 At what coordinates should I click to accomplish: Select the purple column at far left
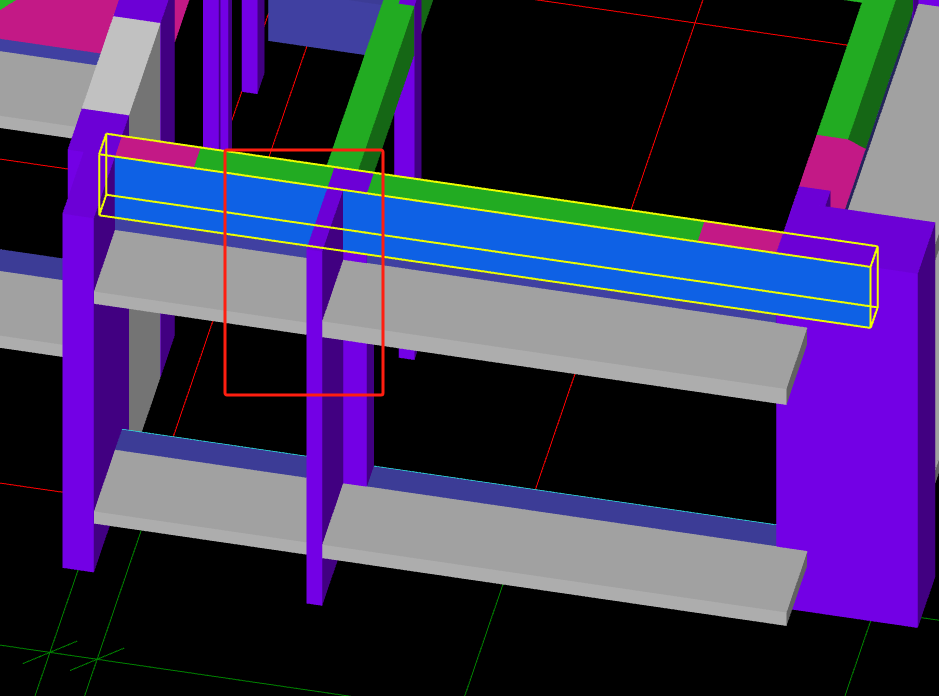pyautogui.click(x=78, y=389)
